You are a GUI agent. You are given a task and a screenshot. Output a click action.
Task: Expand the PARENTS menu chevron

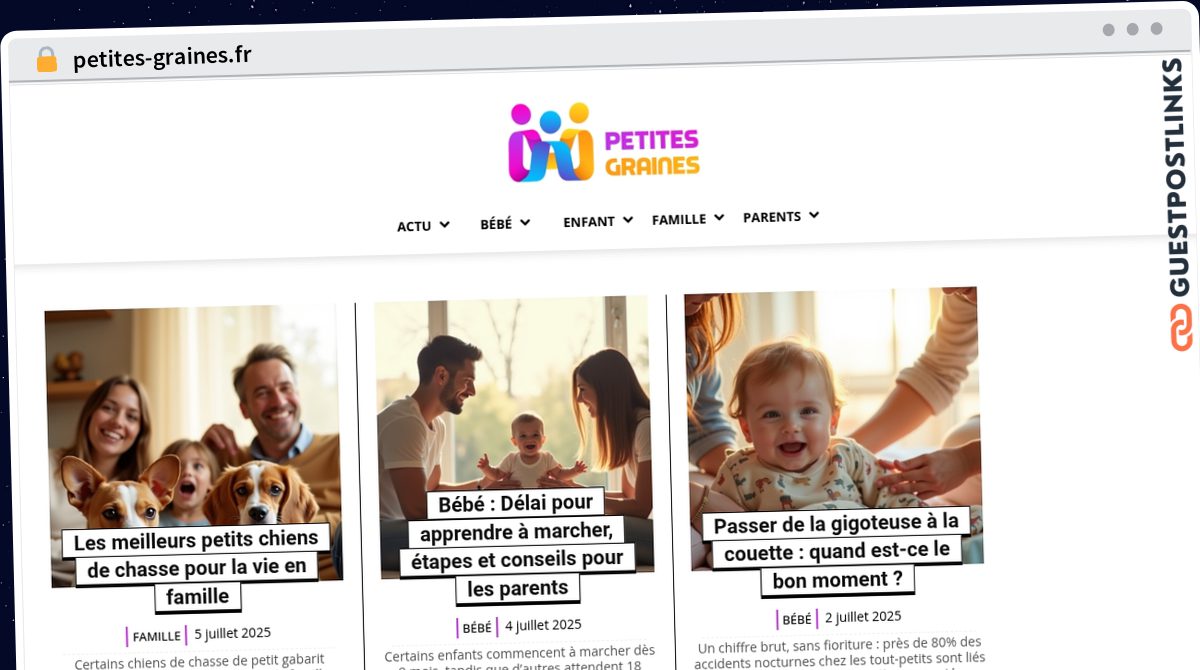[814, 215]
